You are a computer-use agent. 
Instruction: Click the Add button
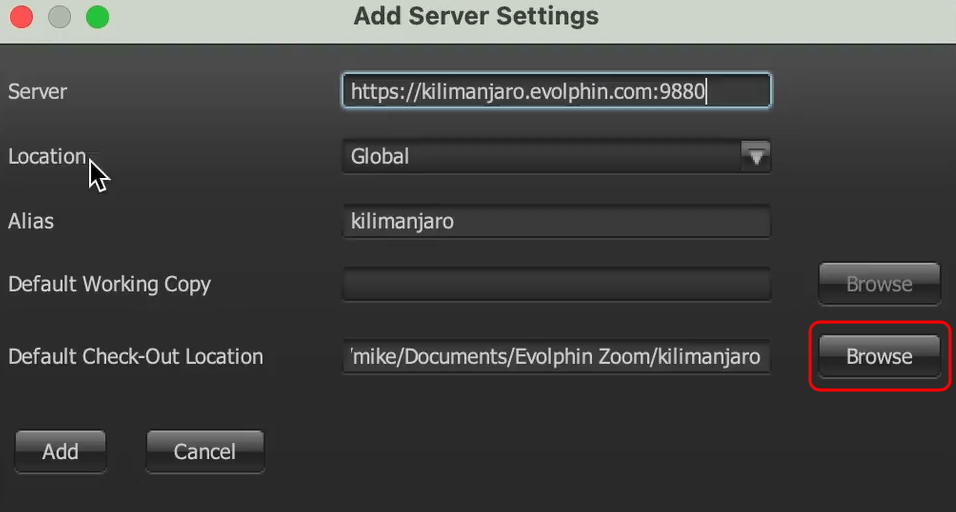click(60, 452)
